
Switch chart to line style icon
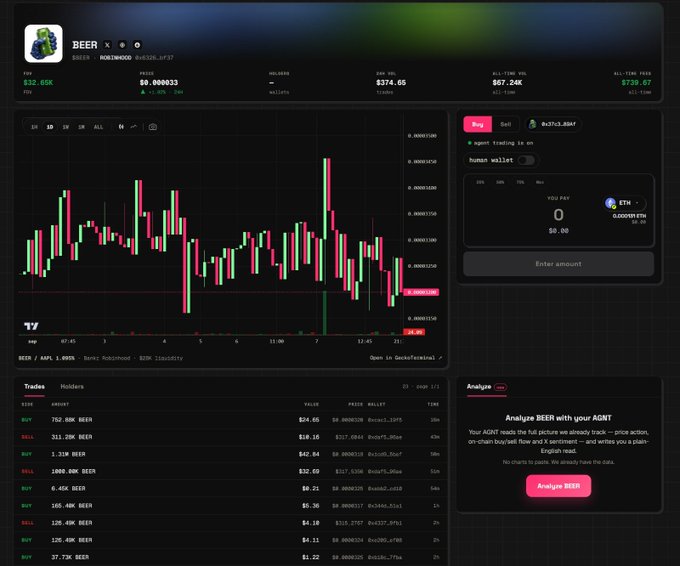tap(134, 127)
